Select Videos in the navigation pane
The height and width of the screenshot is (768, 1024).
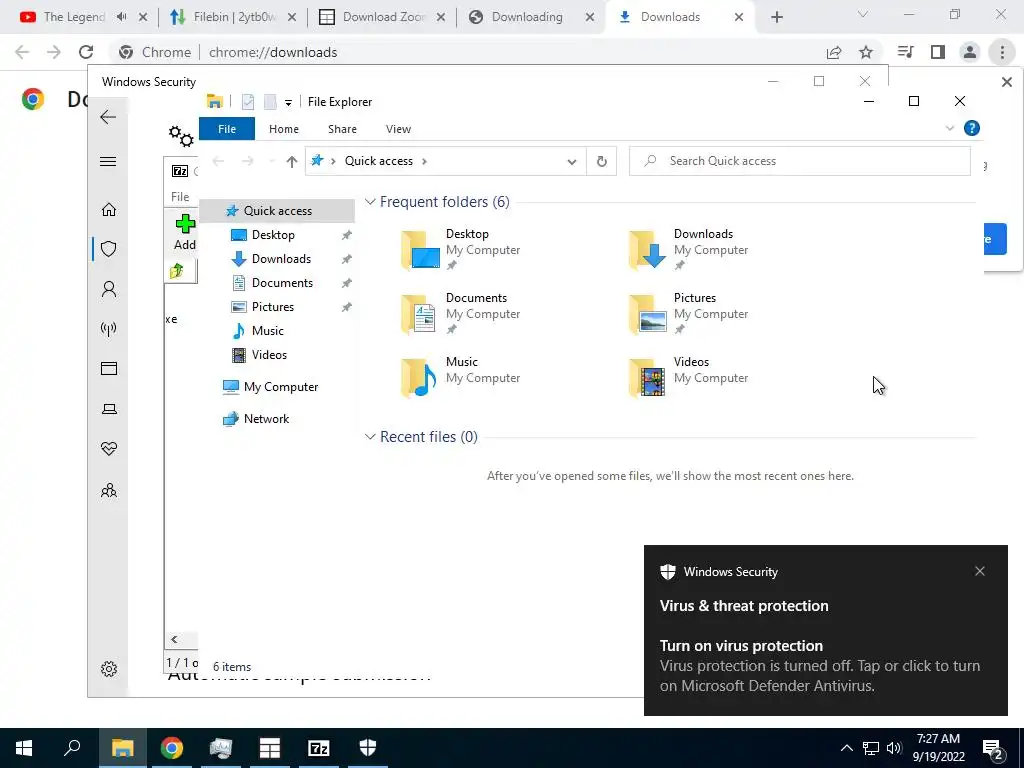click(x=269, y=355)
